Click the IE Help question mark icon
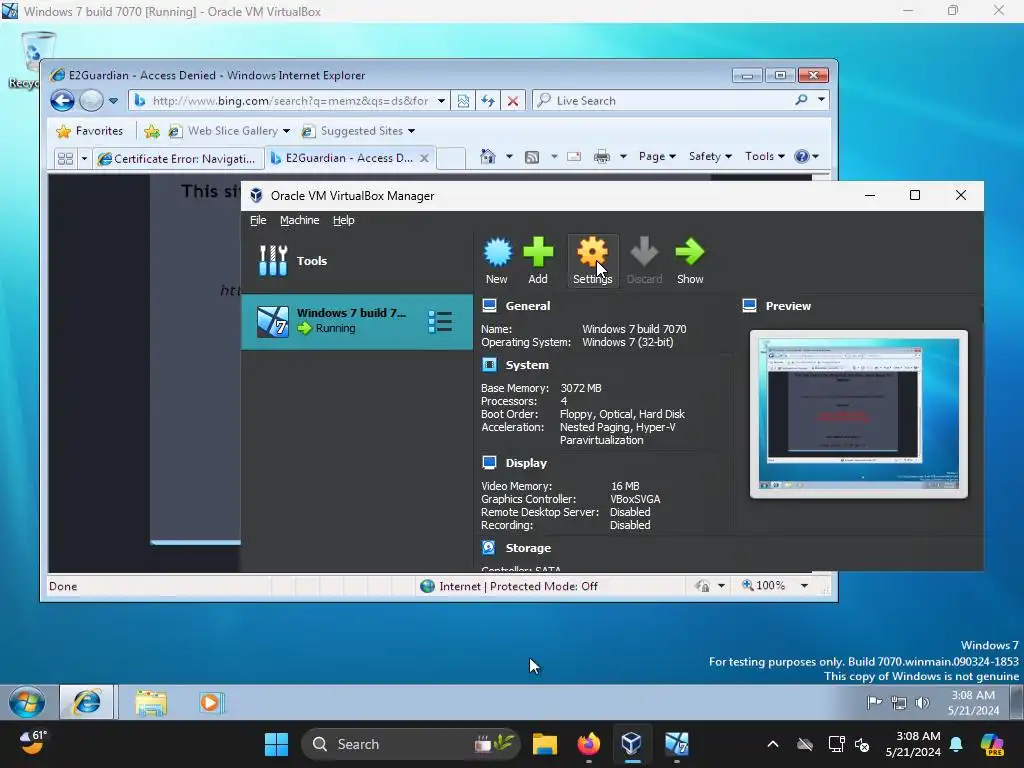1024x768 pixels. point(802,156)
